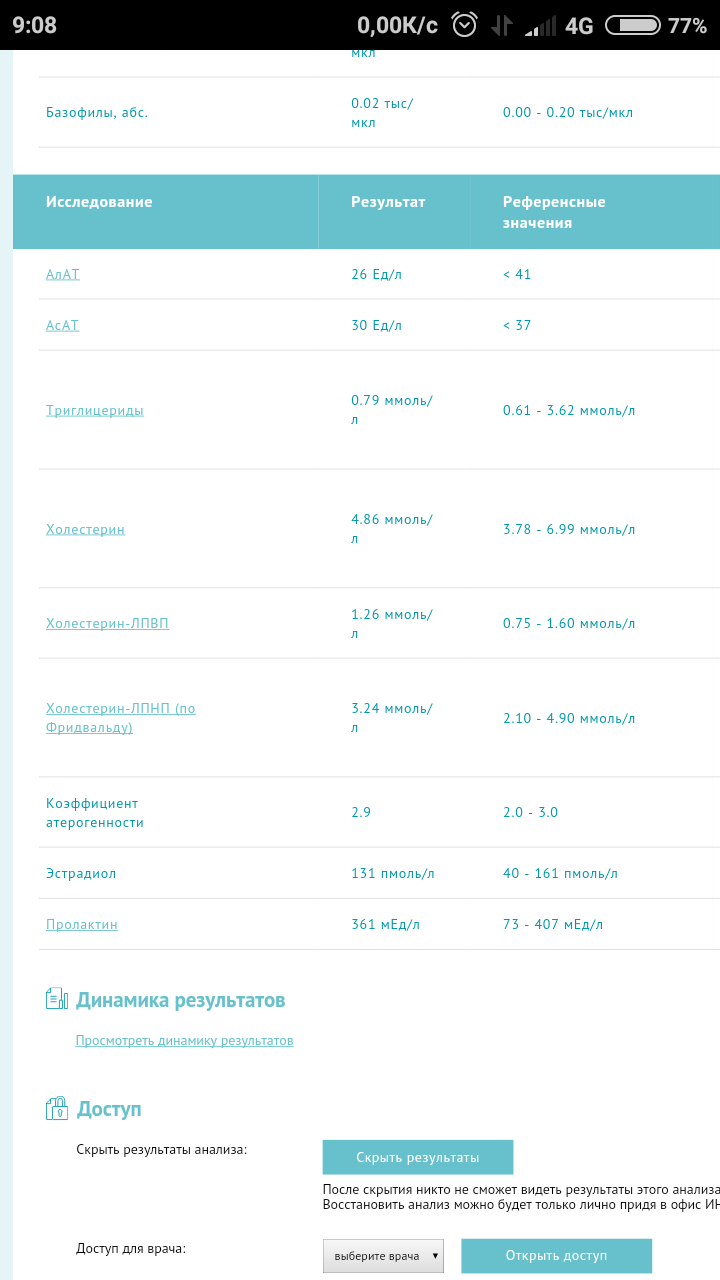Screen dimensions: 720x1280
Task: Open the Холестерин-ЛПНП (по Фридвальду) link
Action: [x=120, y=718]
